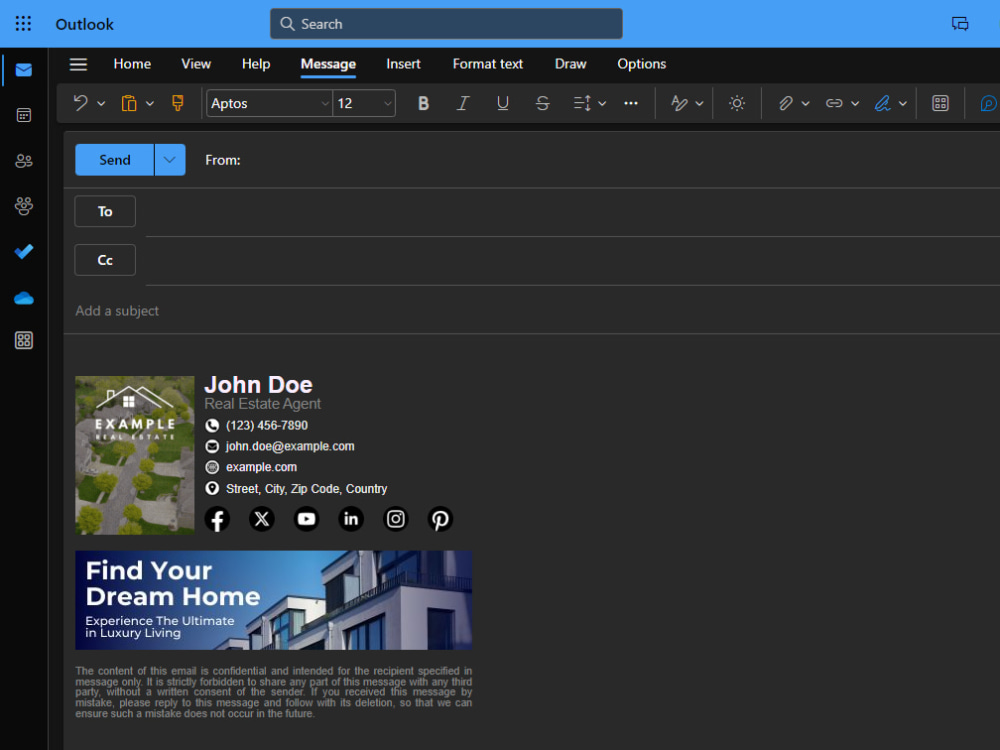The height and width of the screenshot is (750, 1000).
Task: Expand the Link dropdown arrow
Action: click(x=855, y=104)
